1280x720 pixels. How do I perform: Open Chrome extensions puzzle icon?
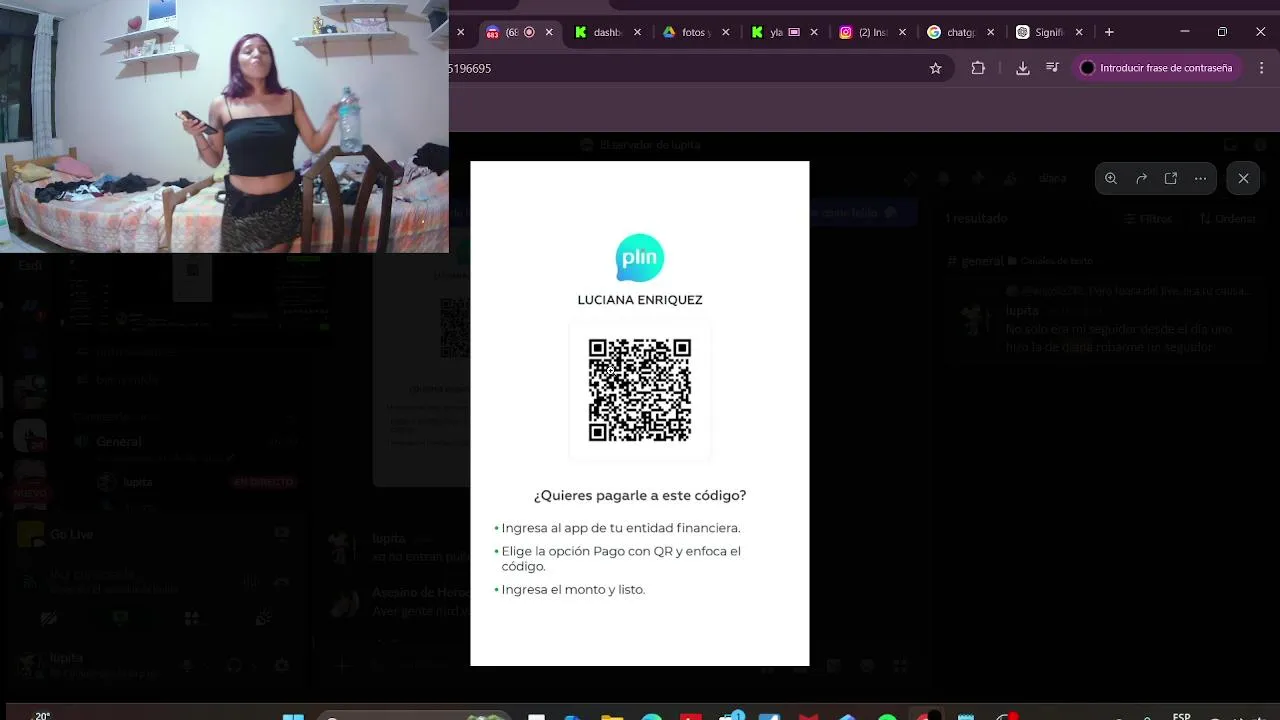(x=978, y=68)
